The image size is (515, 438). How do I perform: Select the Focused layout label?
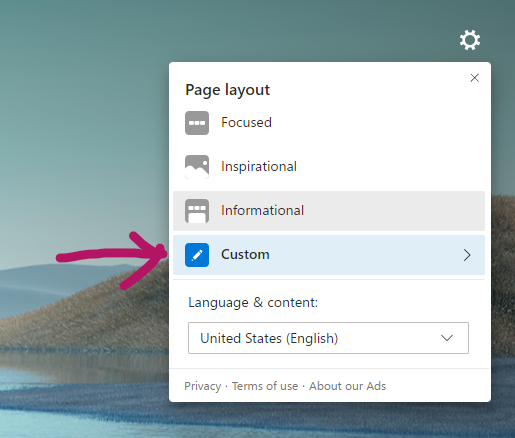tap(246, 122)
